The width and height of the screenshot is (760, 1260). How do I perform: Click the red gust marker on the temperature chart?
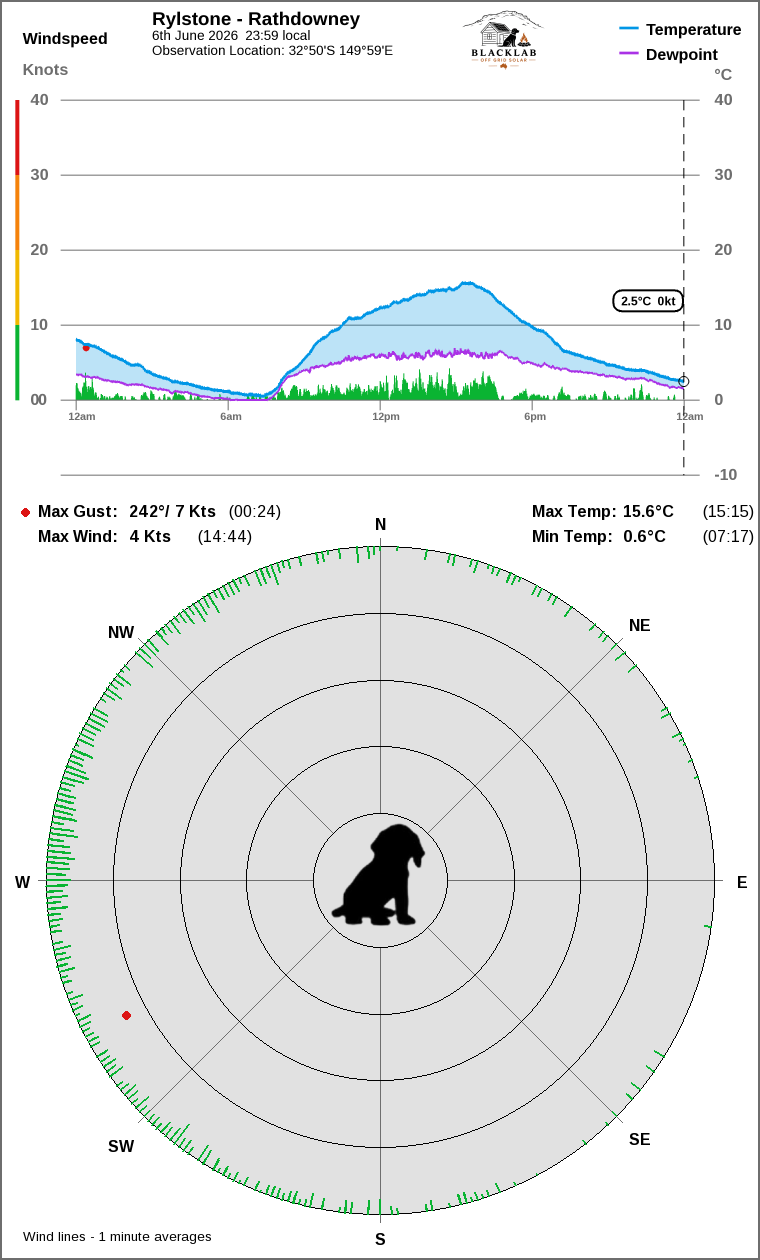[x=86, y=348]
